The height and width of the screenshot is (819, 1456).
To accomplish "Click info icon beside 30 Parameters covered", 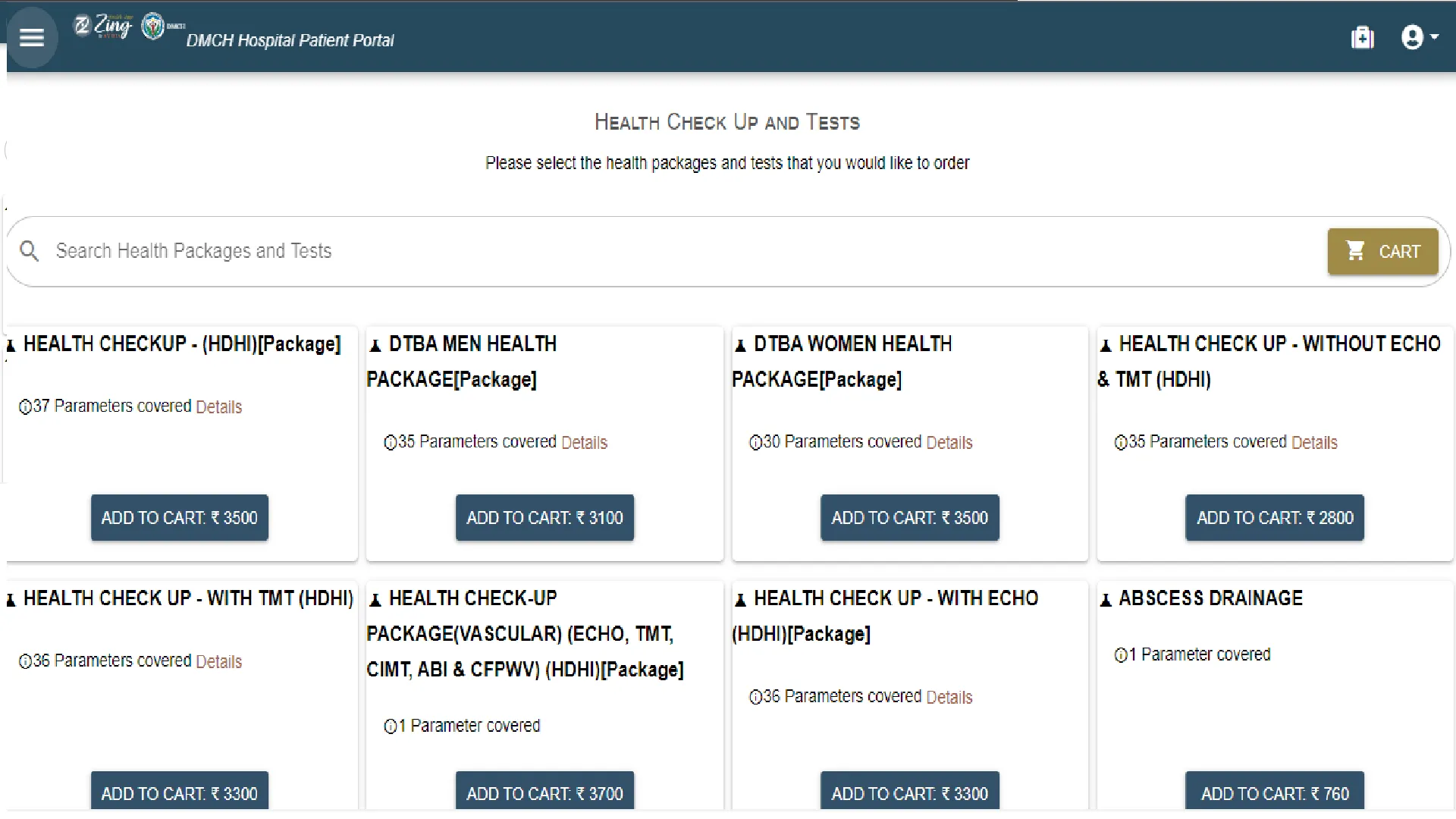I will (755, 443).
